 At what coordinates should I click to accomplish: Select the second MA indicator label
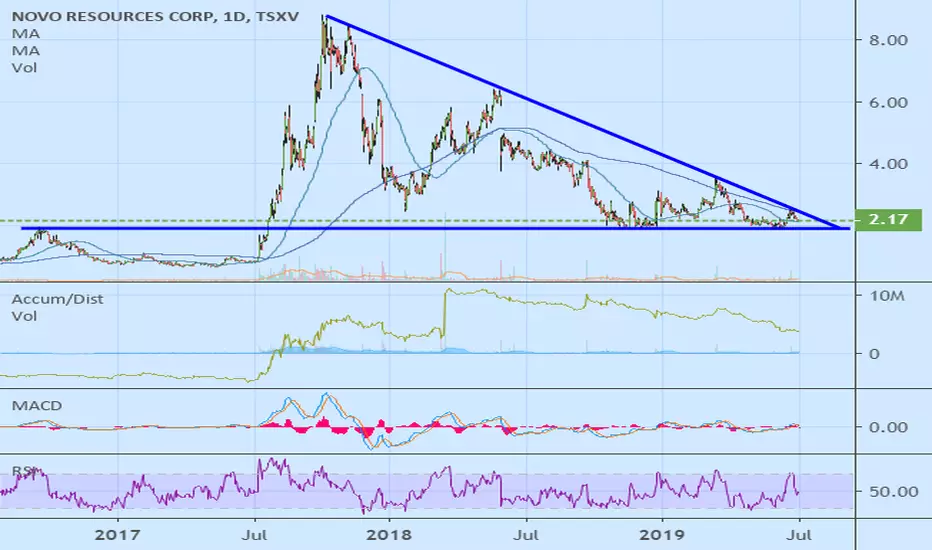26,51
